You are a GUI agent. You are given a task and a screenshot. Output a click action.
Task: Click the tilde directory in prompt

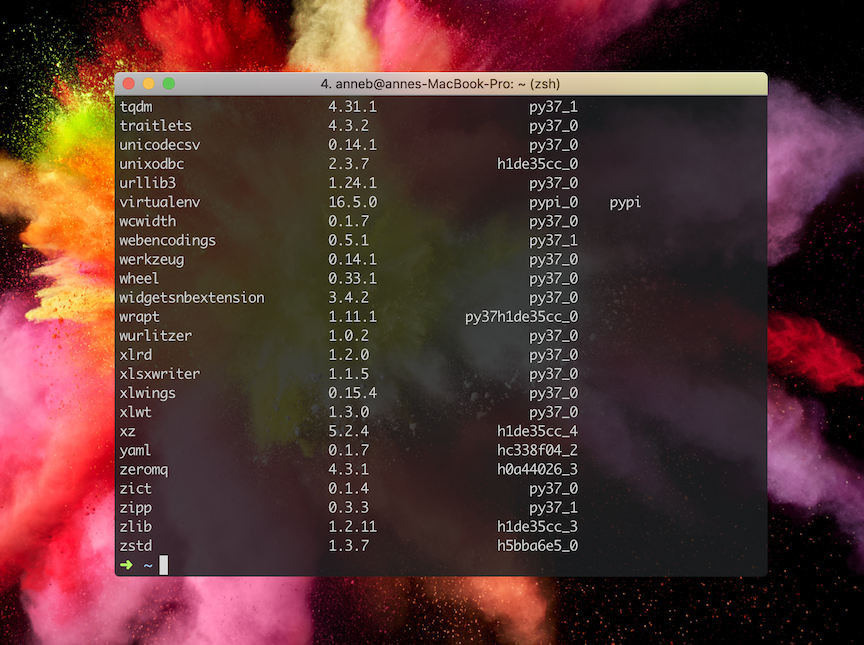coord(148,566)
